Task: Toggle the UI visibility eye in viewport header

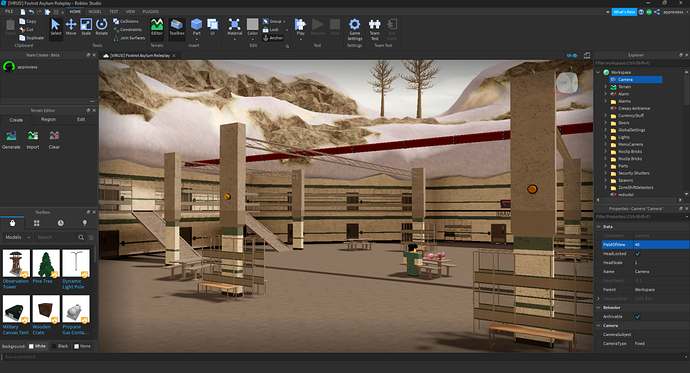Action: pos(572,55)
